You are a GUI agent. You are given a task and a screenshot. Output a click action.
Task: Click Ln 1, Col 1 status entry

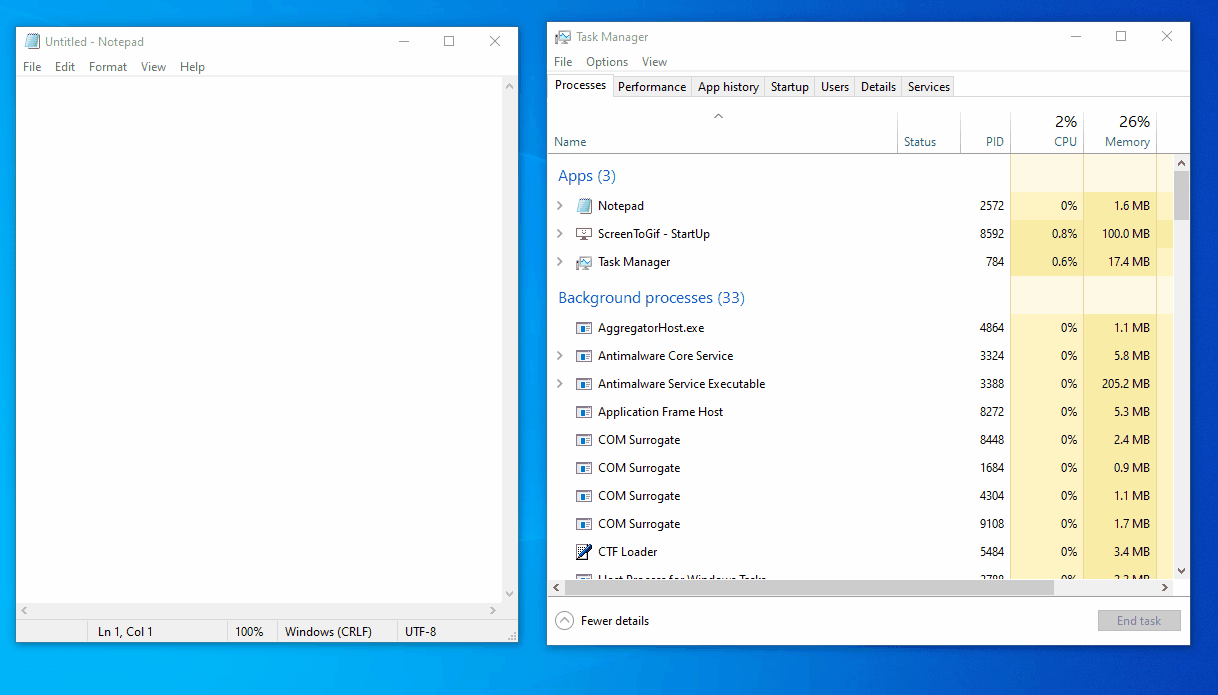[x=125, y=631]
